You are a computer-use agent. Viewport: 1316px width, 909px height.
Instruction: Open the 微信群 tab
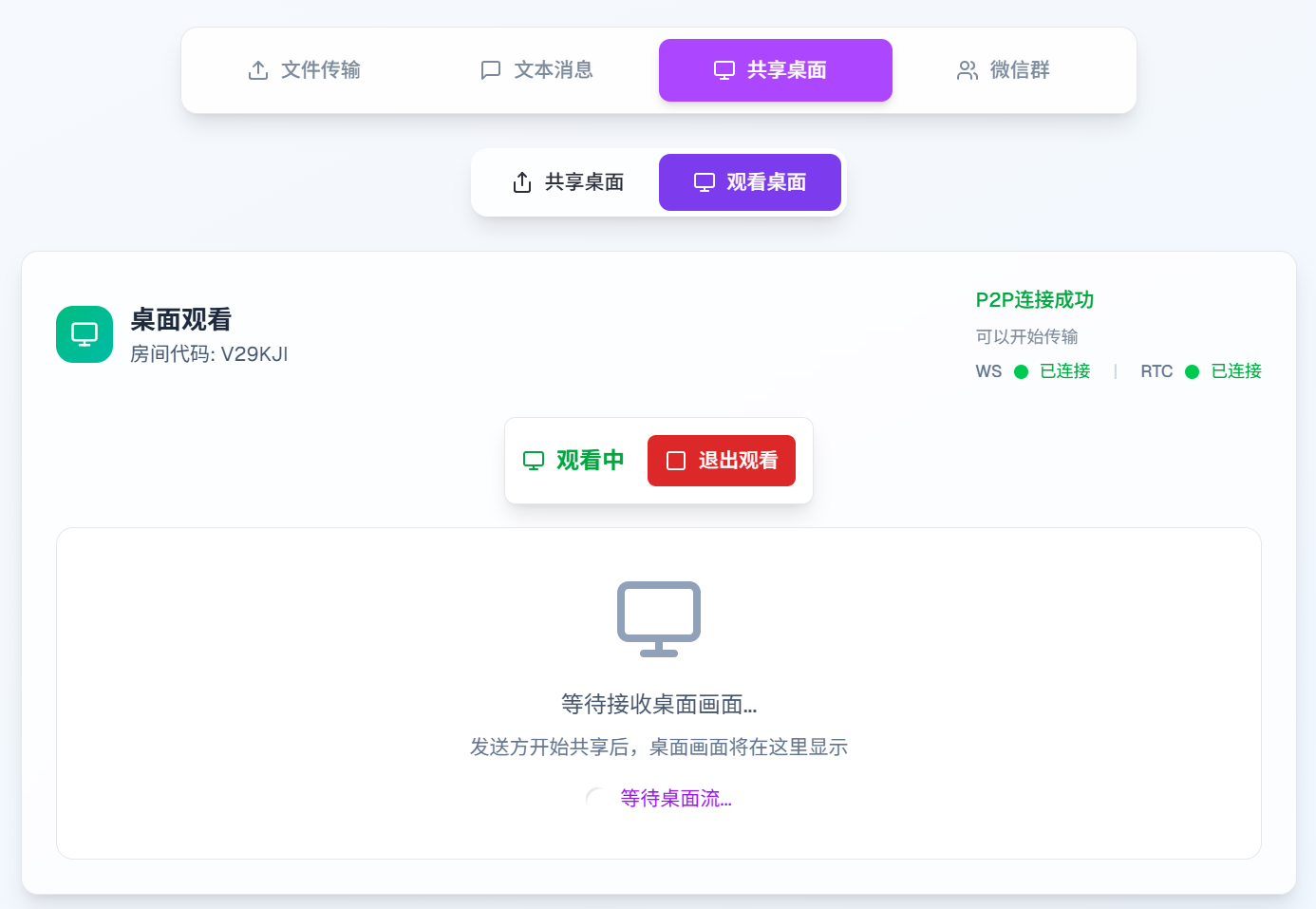coord(1004,70)
